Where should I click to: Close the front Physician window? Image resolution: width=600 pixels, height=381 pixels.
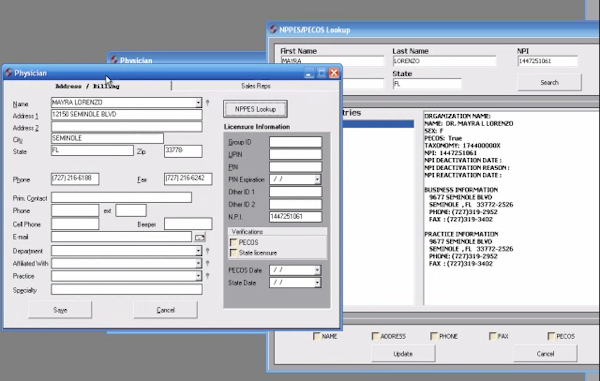tap(334, 73)
